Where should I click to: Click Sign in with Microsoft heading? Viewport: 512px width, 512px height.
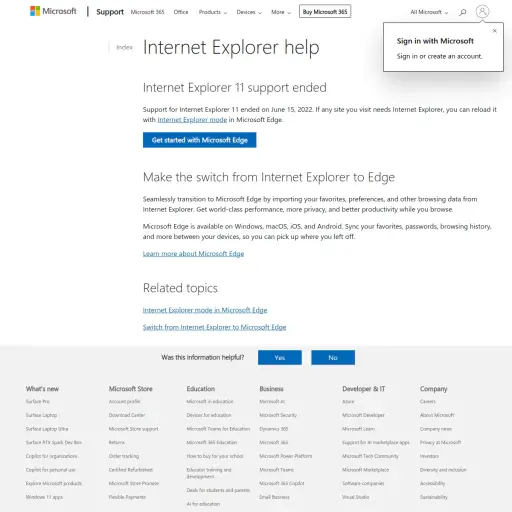click(x=435, y=41)
